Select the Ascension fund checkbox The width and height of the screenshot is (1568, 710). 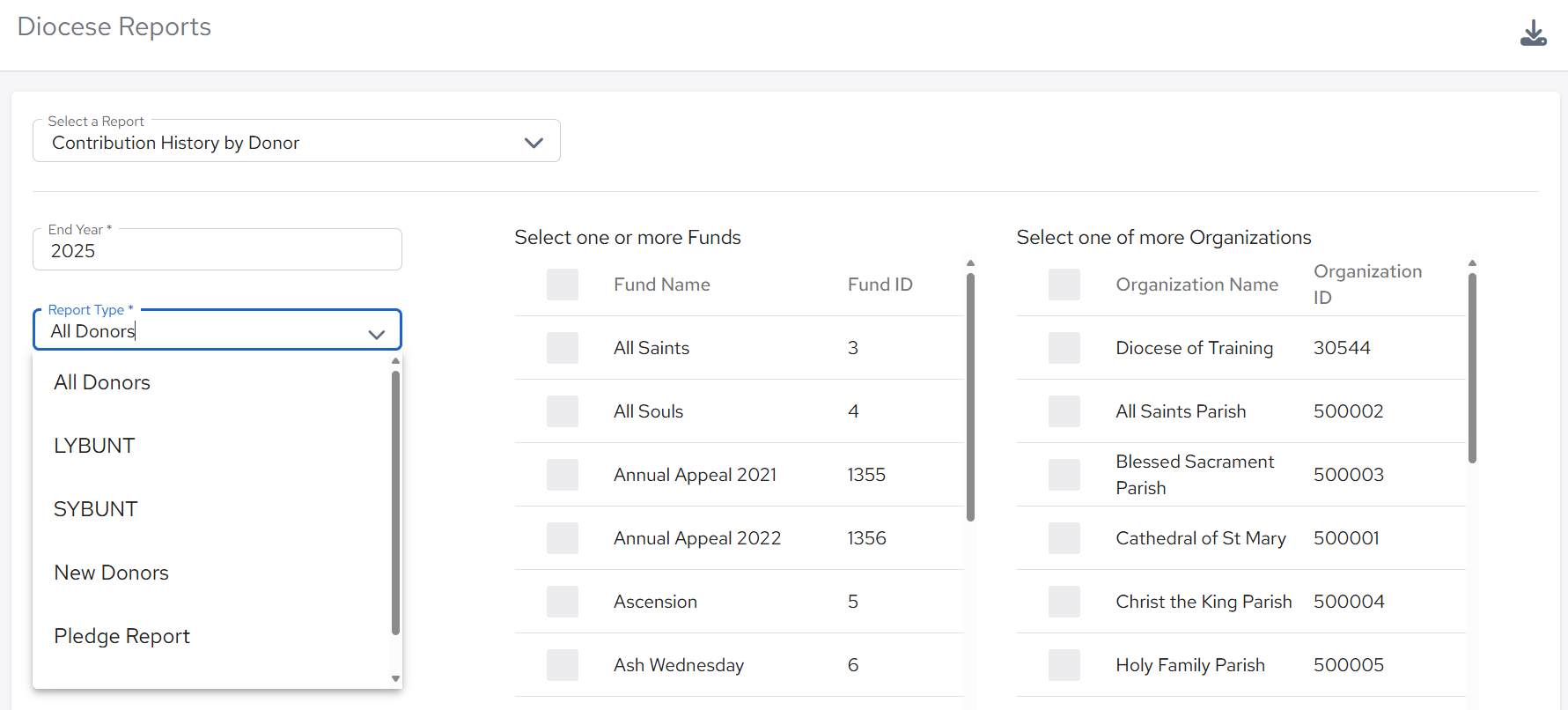tap(563, 602)
